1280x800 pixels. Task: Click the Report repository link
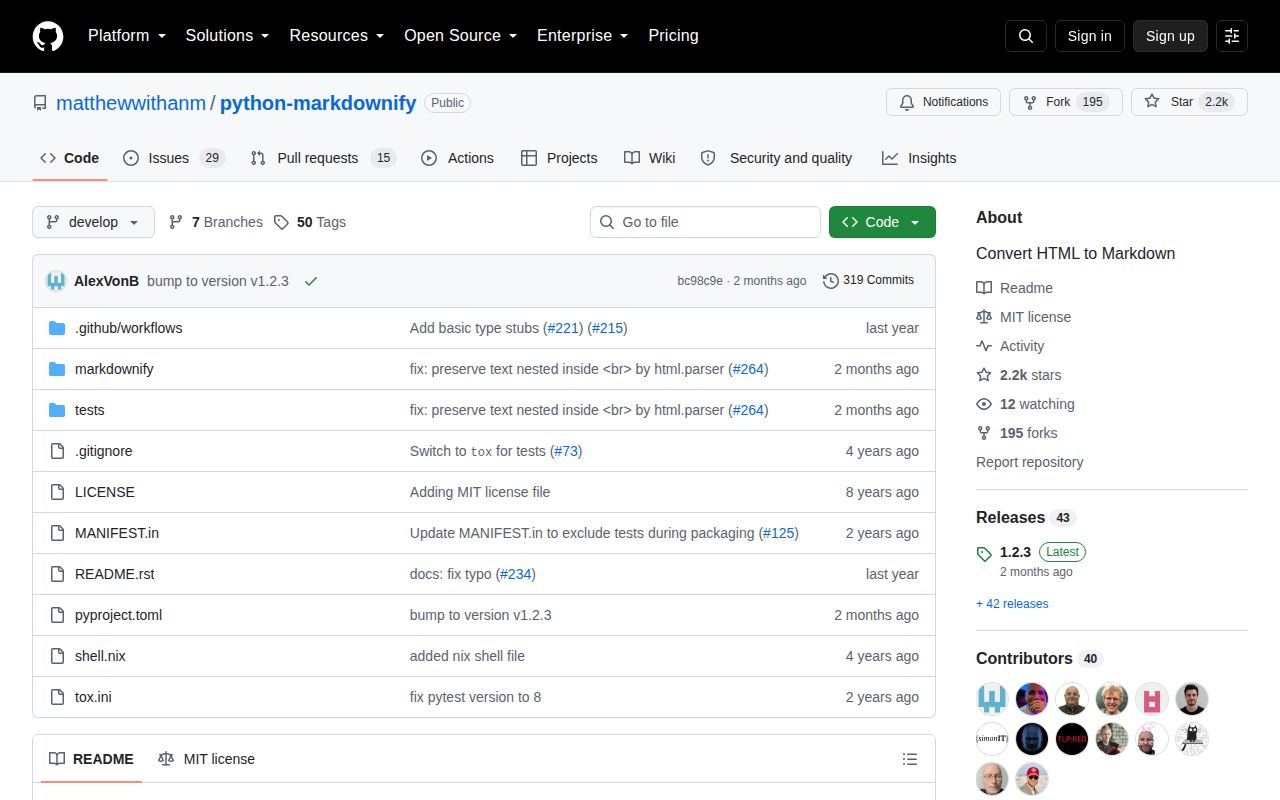click(1029, 462)
